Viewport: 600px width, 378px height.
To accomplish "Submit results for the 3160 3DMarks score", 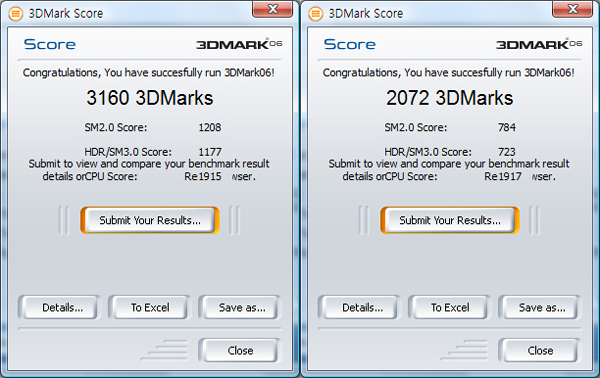I will [150, 220].
